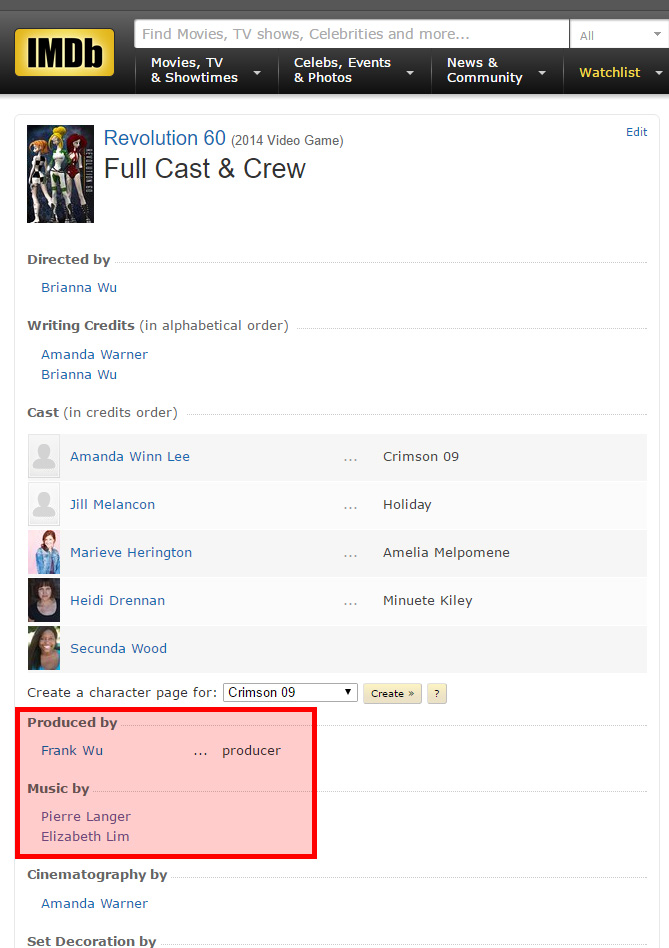Open cinematographer Amanda Warner's page
This screenshot has width=669, height=948.
click(x=94, y=903)
